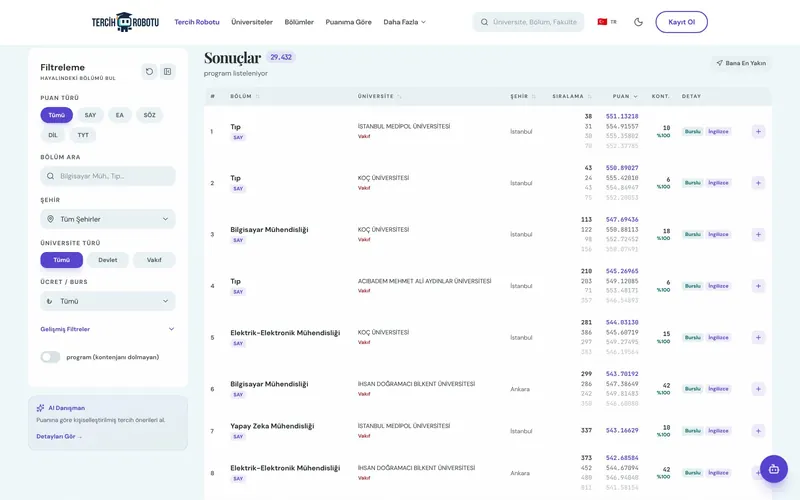The width and height of the screenshot is (800, 500).
Task: Click the reset filters icon
Action: point(149,72)
